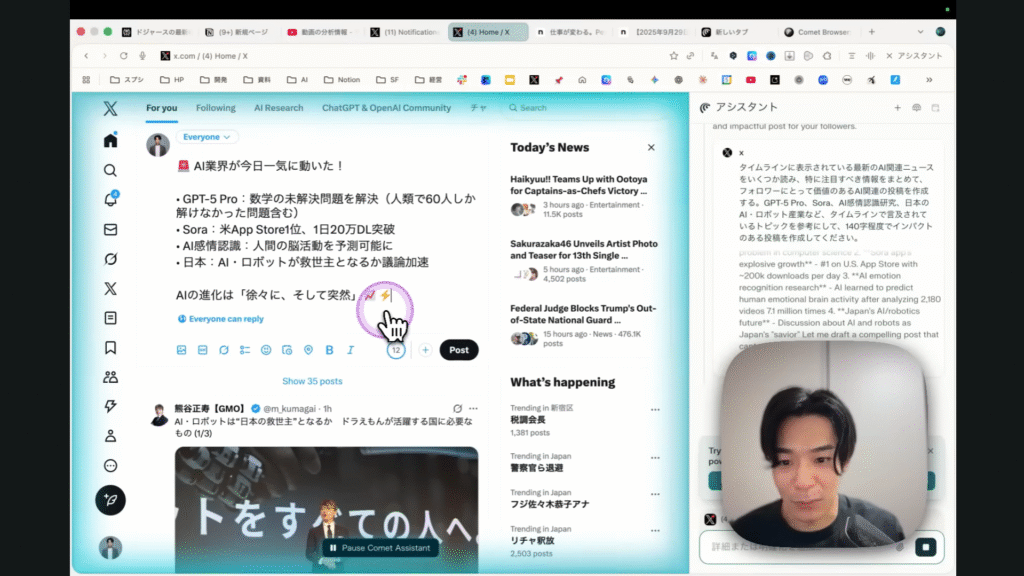The width and height of the screenshot is (1024, 576).
Task: Toggle bold formatting in the composer
Action: coord(329,350)
